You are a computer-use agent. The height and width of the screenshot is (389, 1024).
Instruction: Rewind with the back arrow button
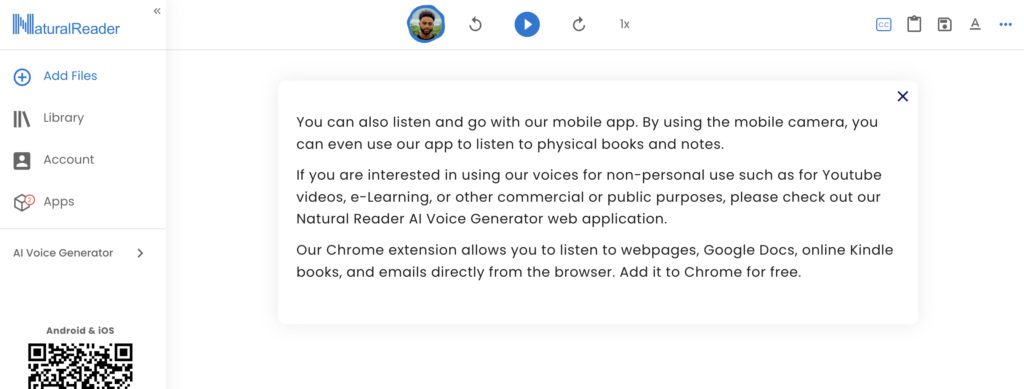pos(475,25)
